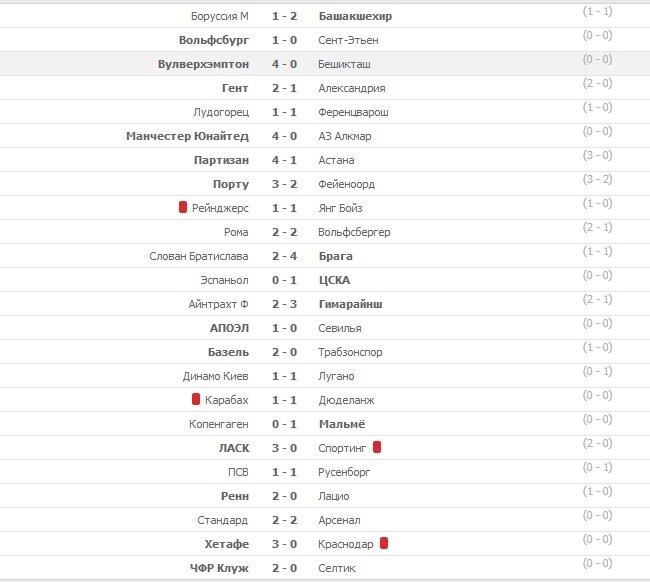Open the Манчестер Юнайтед team link
Image resolution: width=650 pixels, height=582 pixels.
(x=187, y=136)
